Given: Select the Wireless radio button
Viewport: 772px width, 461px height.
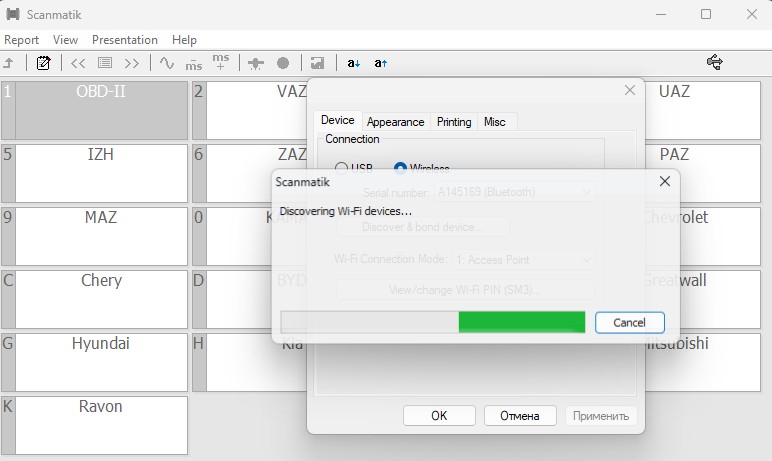Looking at the screenshot, I should tap(401, 169).
